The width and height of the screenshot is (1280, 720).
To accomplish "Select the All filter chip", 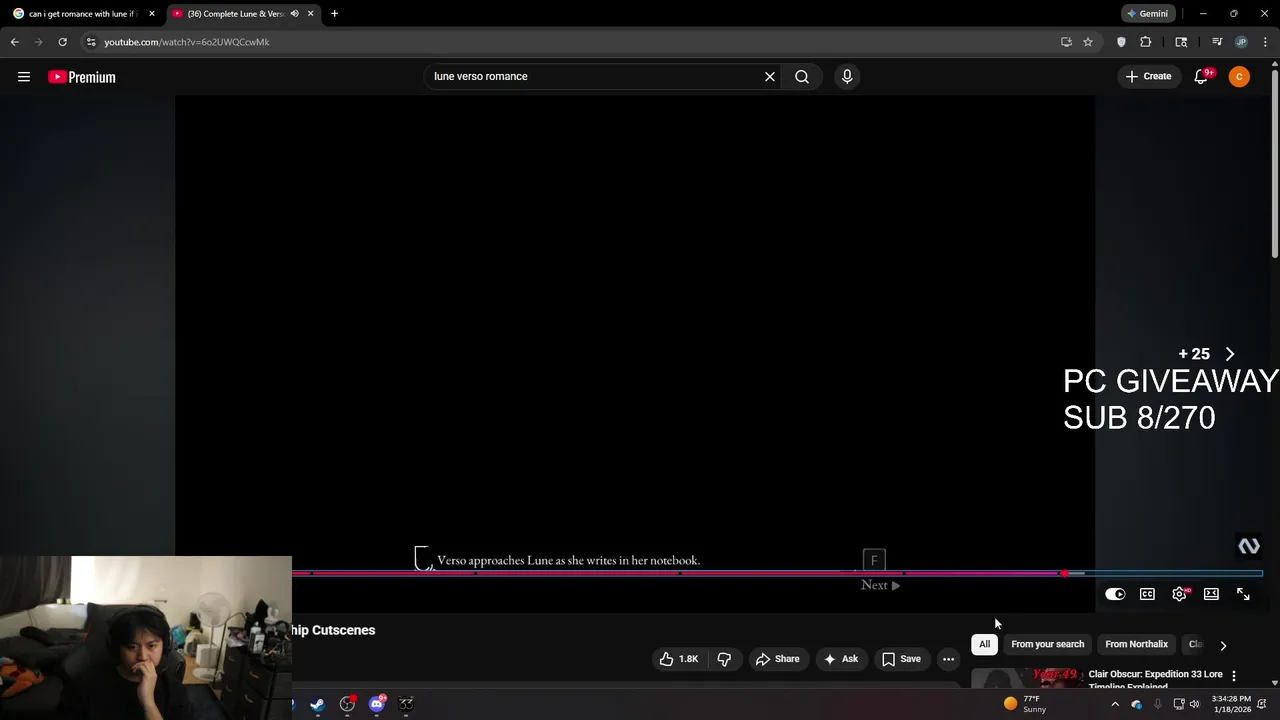I will click(x=985, y=644).
